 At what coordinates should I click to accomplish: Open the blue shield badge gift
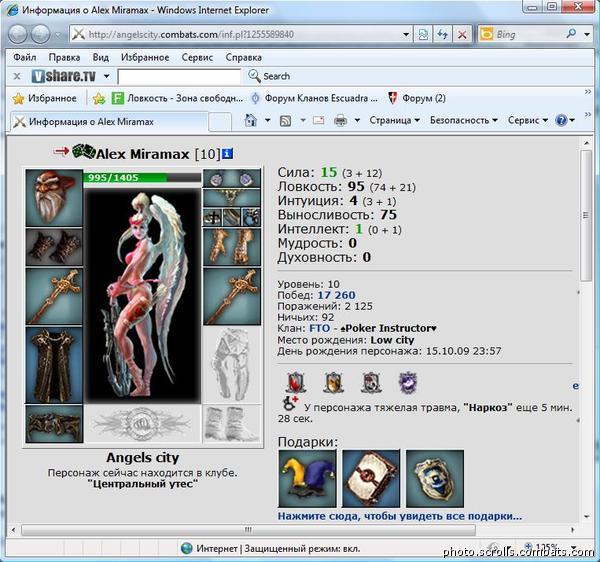[435, 479]
